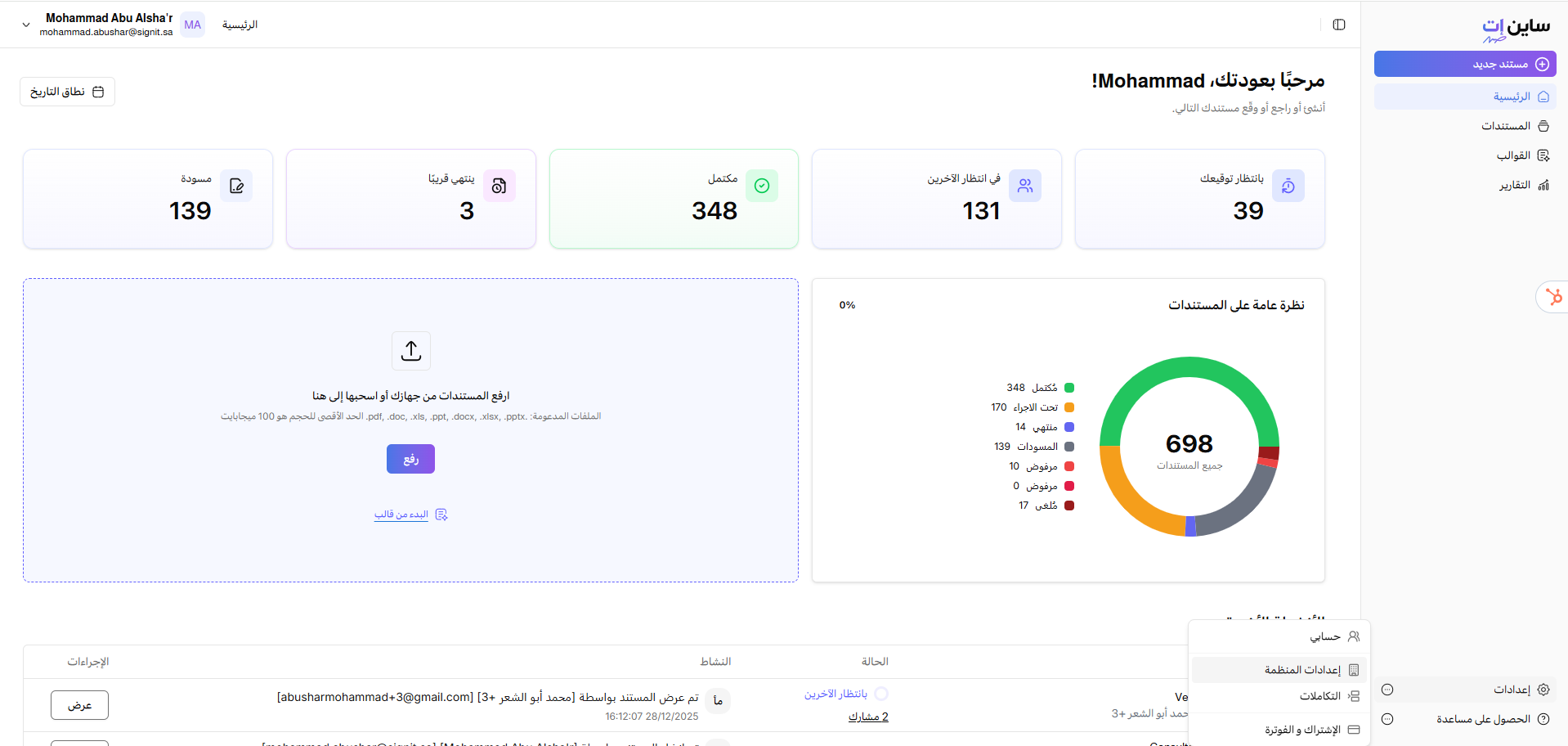Click the expiring soon (ينتهي قريبًا) card icon
The image size is (1568, 746).
click(x=499, y=186)
